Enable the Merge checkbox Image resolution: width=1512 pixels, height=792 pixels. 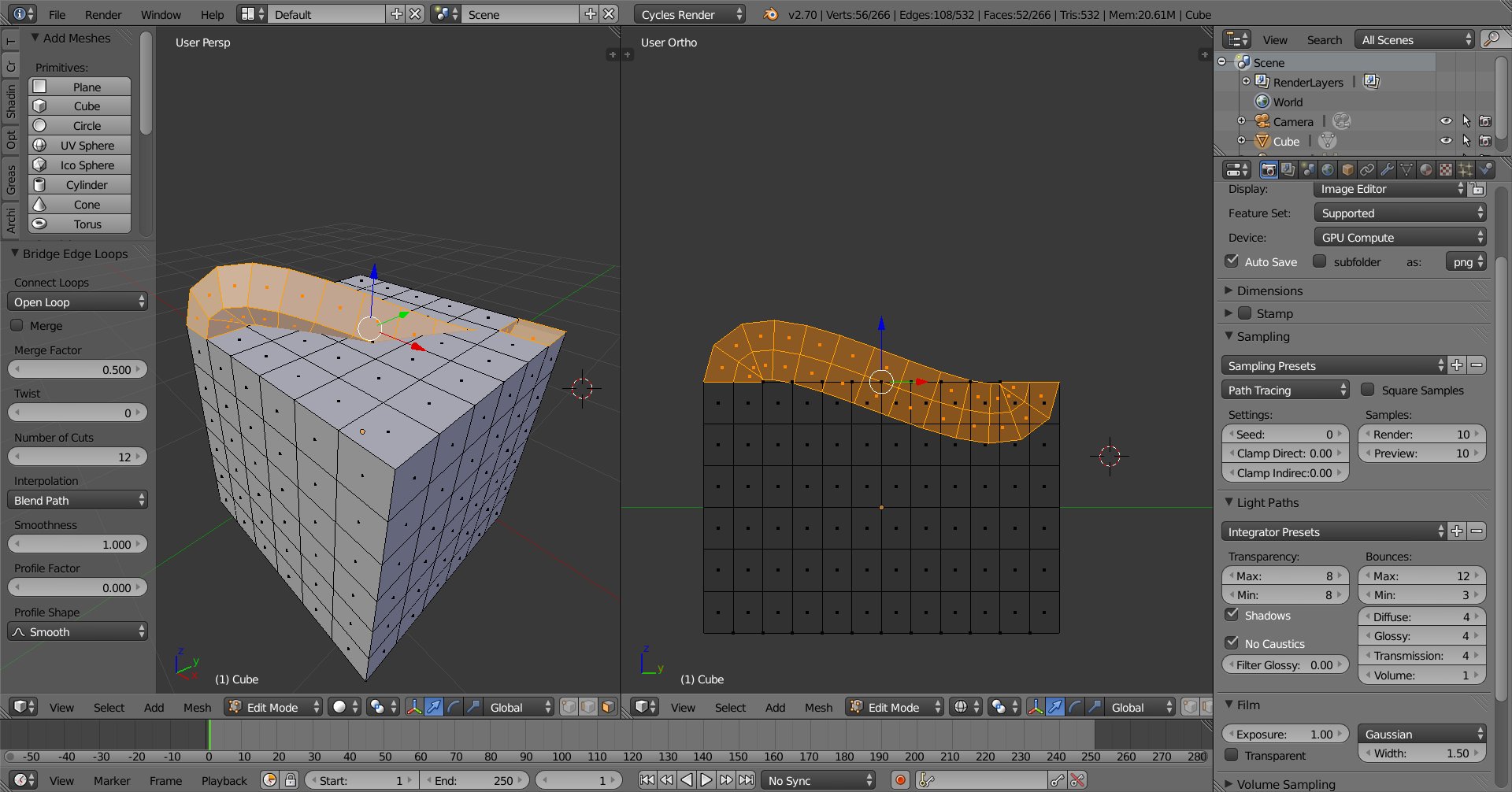pyautogui.click(x=17, y=326)
